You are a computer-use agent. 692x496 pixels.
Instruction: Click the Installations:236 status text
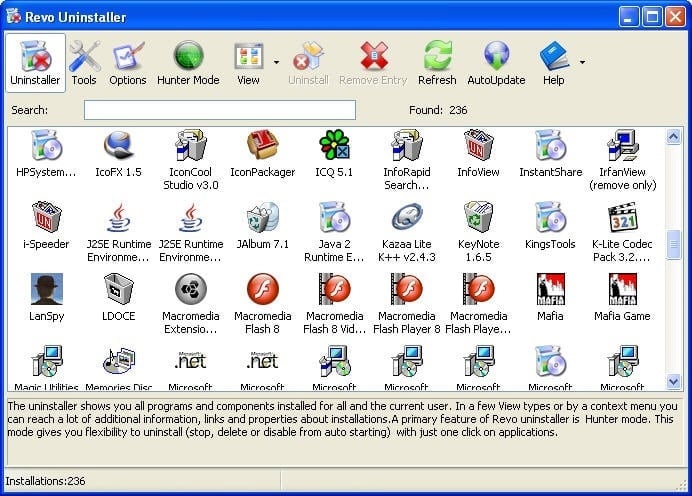click(45, 481)
